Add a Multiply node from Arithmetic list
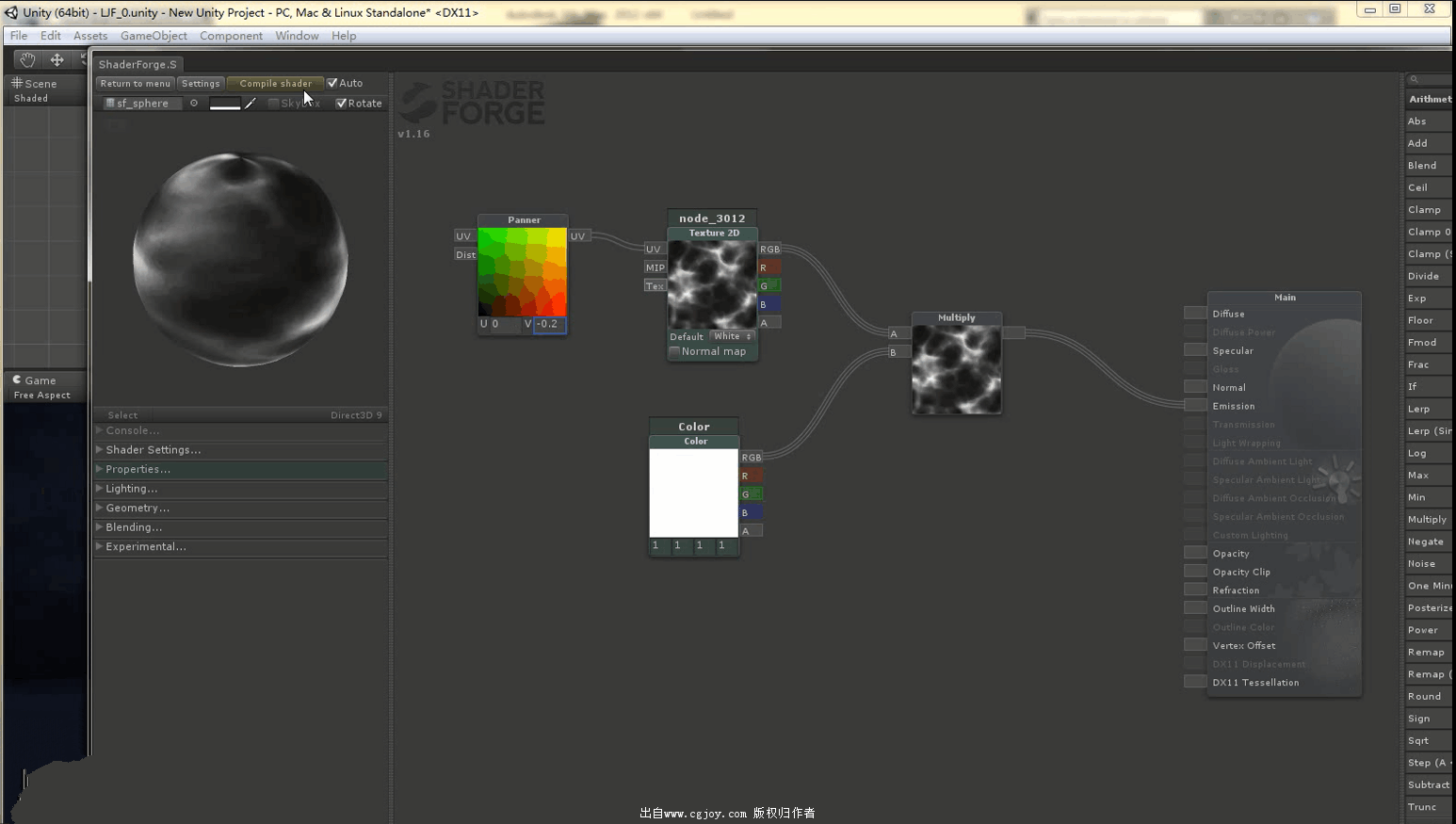Image resolution: width=1456 pixels, height=824 pixels. click(1428, 520)
